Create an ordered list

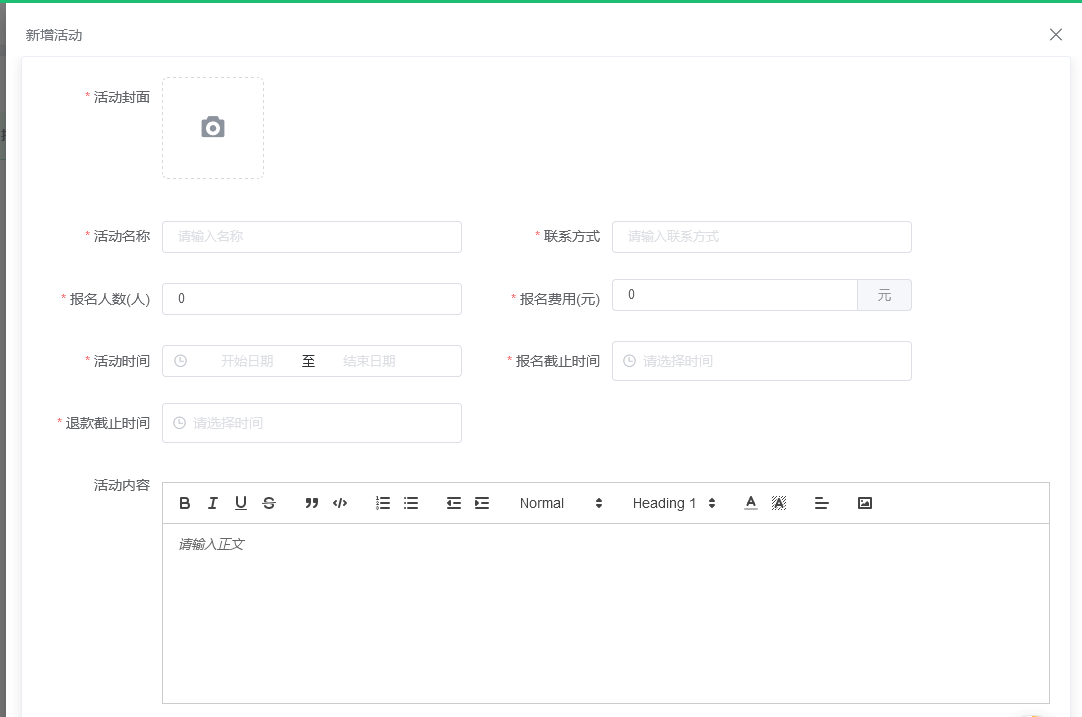pyautogui.click(x=383, y=503)
